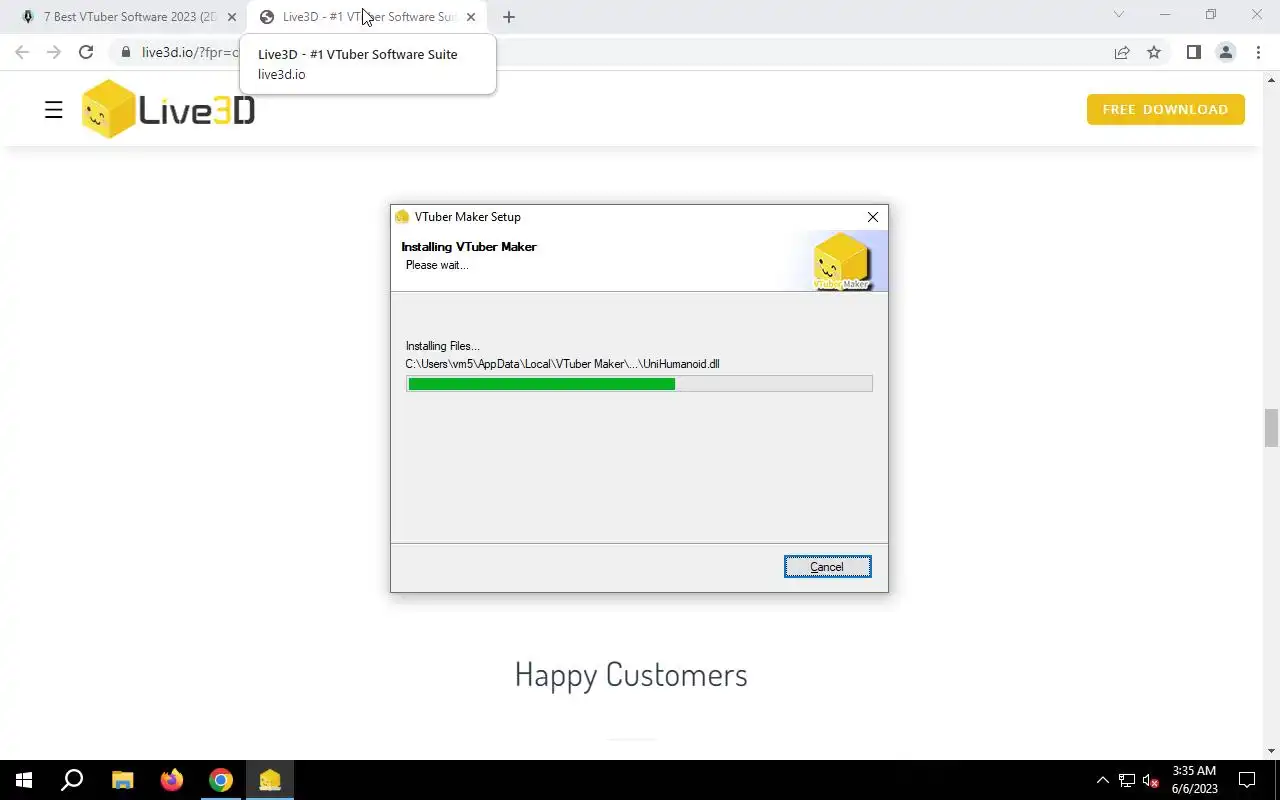Click the scrollbar down arrow
Viewport: 1280px width, 800px height.
click(1272, 751)
